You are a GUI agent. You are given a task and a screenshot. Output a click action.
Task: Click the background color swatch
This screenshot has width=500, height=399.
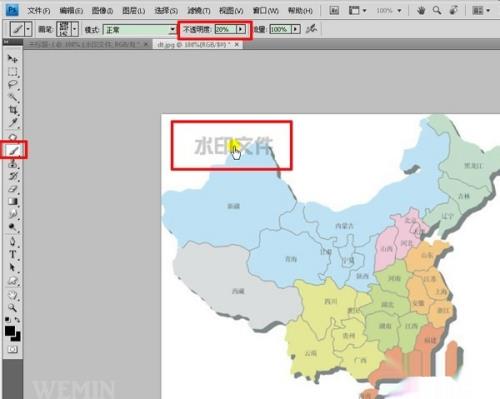point(16,337)
